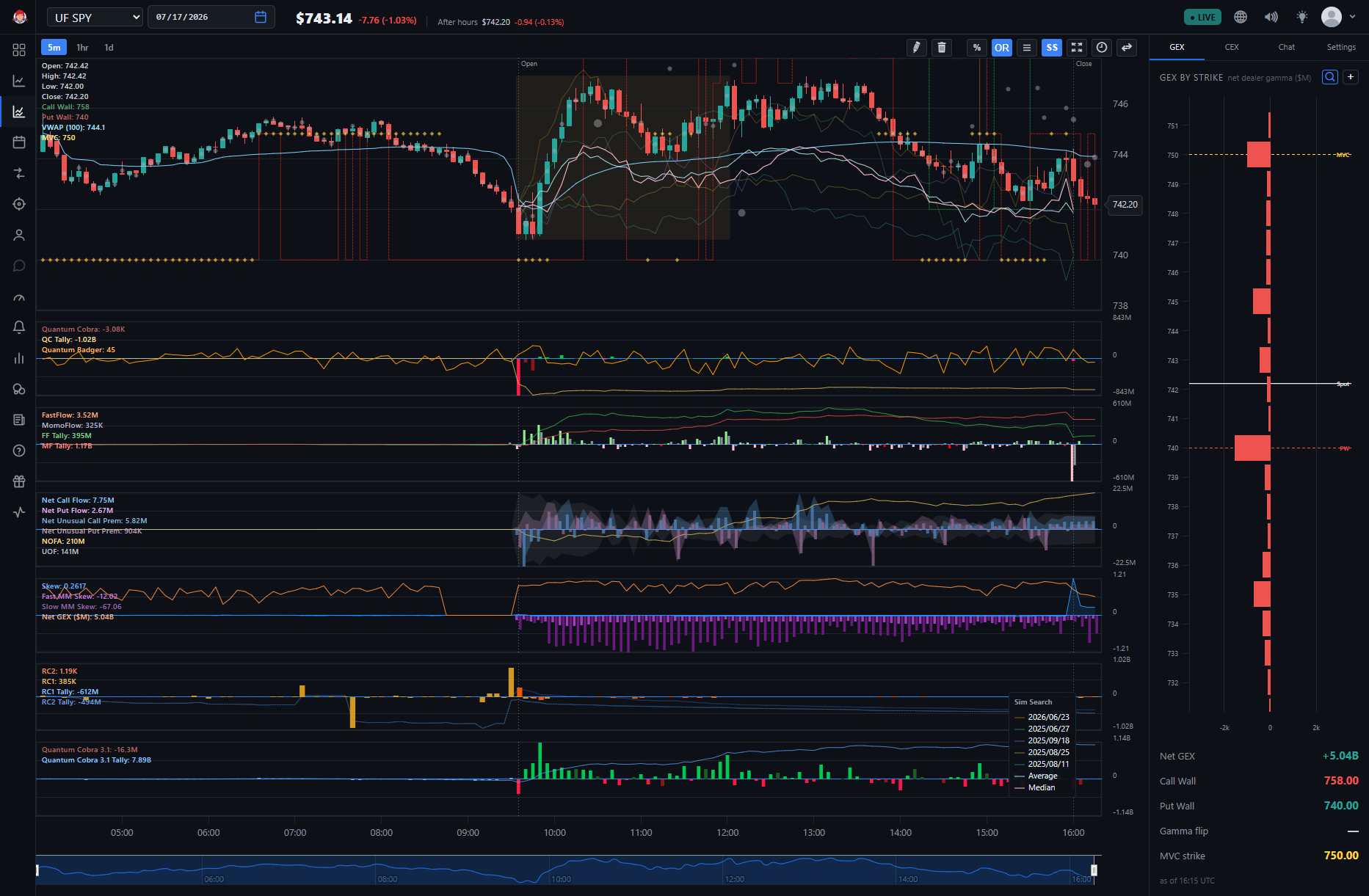Click the fullscreen expand chart icon
Screen dimensions: 1369x896
(1077, 48)
